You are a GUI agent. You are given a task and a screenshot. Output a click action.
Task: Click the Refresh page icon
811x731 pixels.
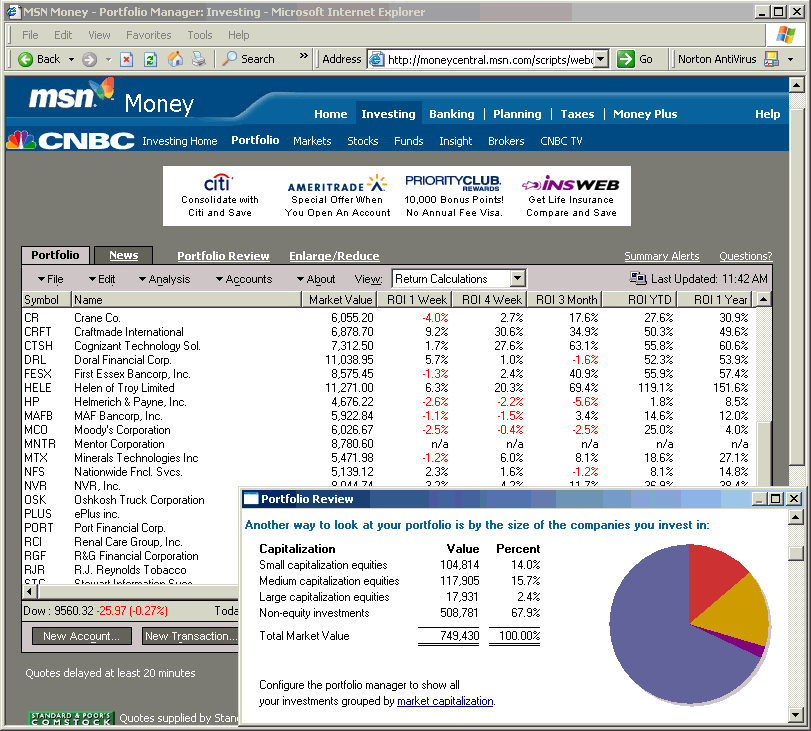click(150, 59)
